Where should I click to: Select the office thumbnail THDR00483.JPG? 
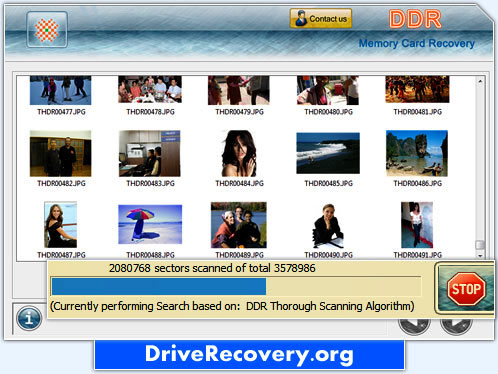pos(150,153)
